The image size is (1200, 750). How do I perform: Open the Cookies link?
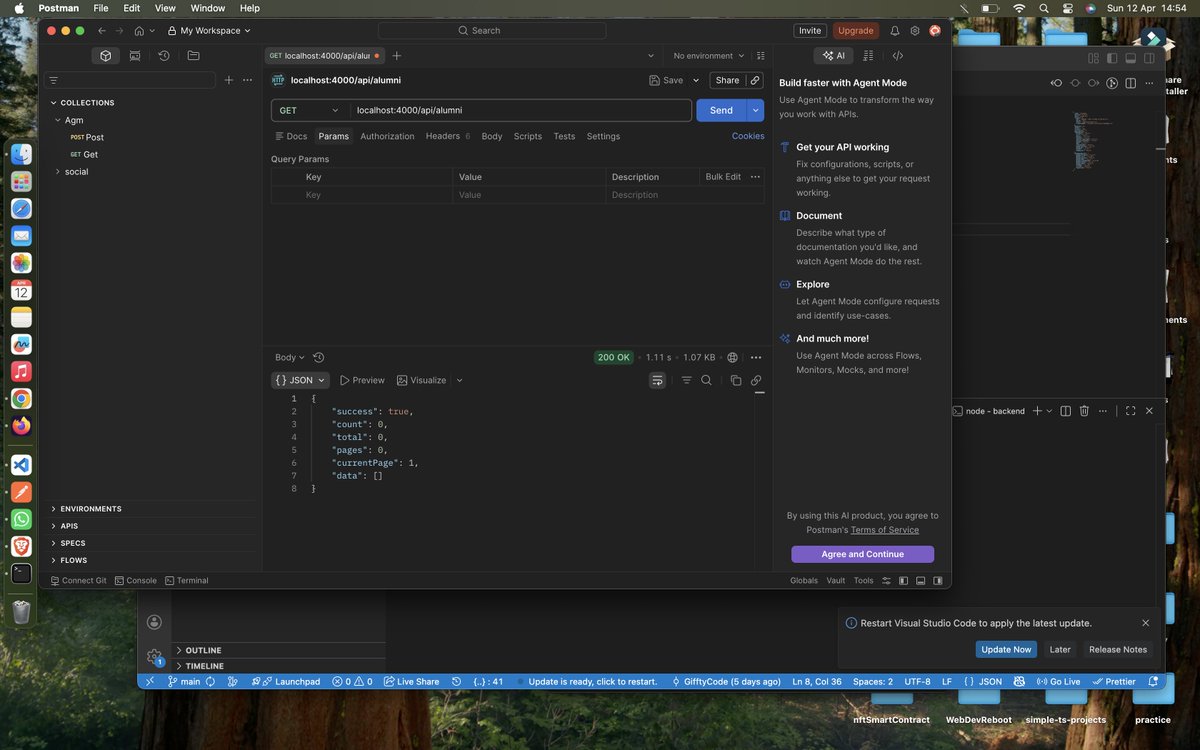coord(748,136)
